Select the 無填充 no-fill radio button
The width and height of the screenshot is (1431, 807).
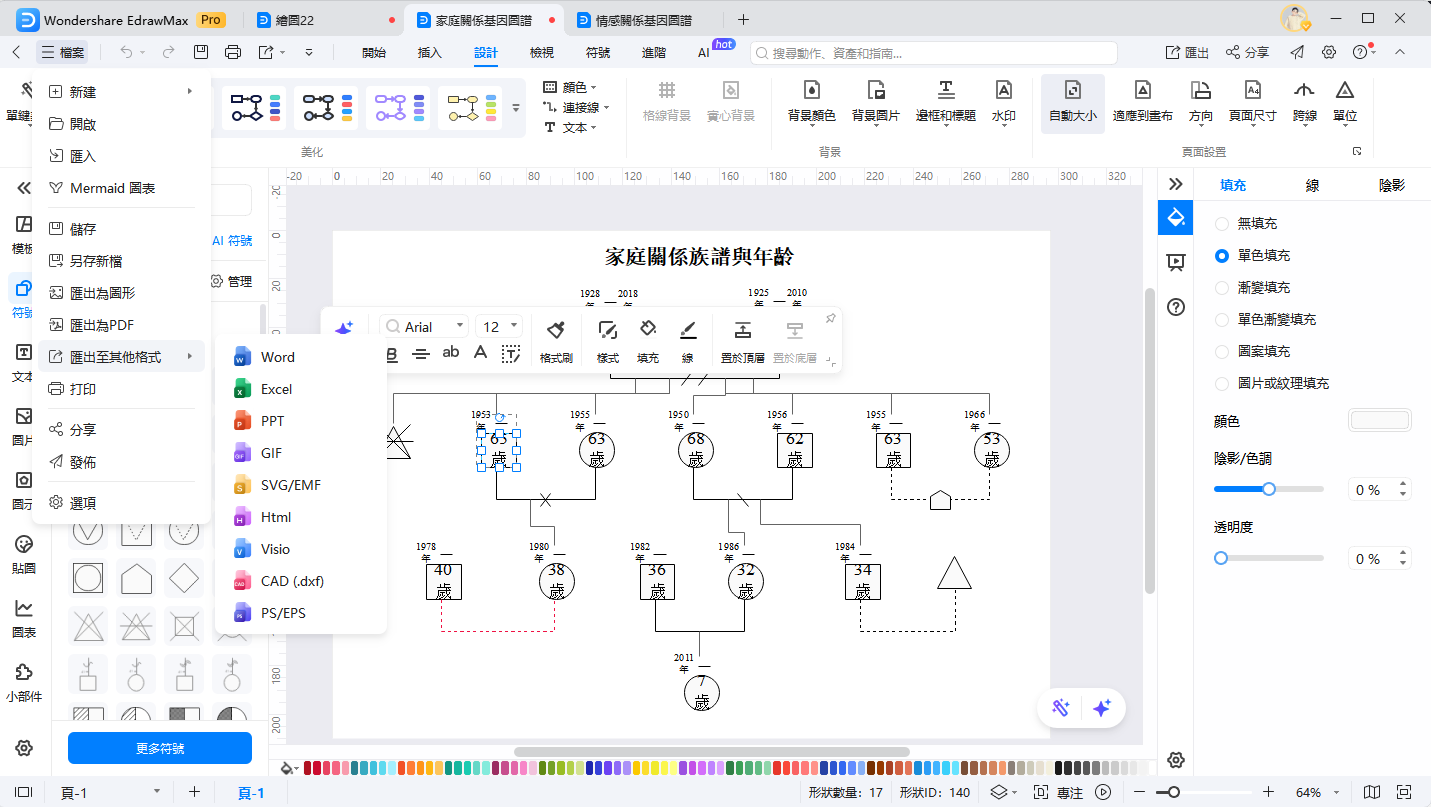coord(1221,223)
